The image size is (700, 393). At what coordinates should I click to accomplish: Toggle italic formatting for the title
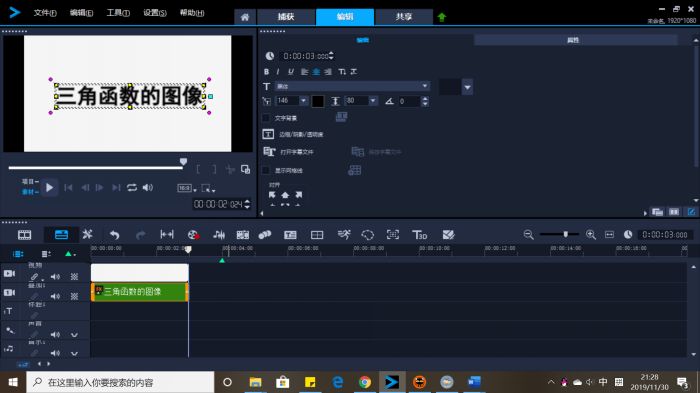click(x=278, y=71)
